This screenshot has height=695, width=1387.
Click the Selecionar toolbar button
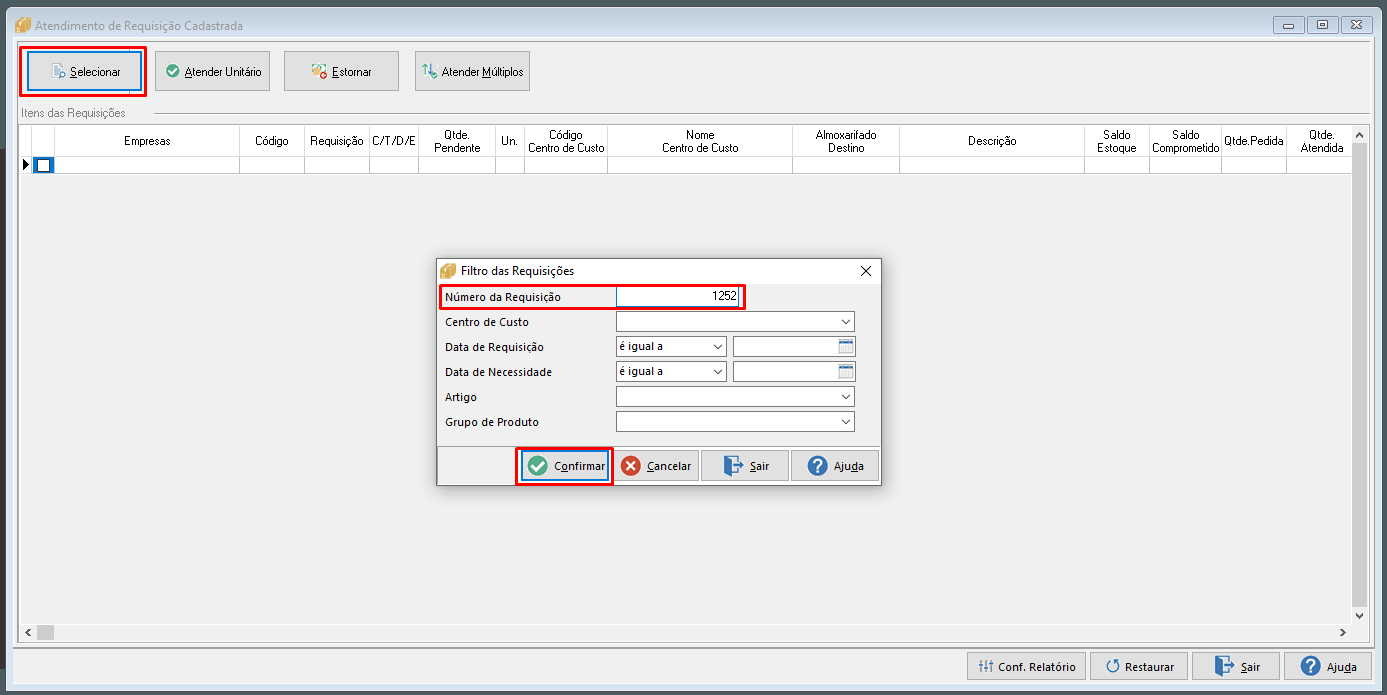tap(85, 72)
